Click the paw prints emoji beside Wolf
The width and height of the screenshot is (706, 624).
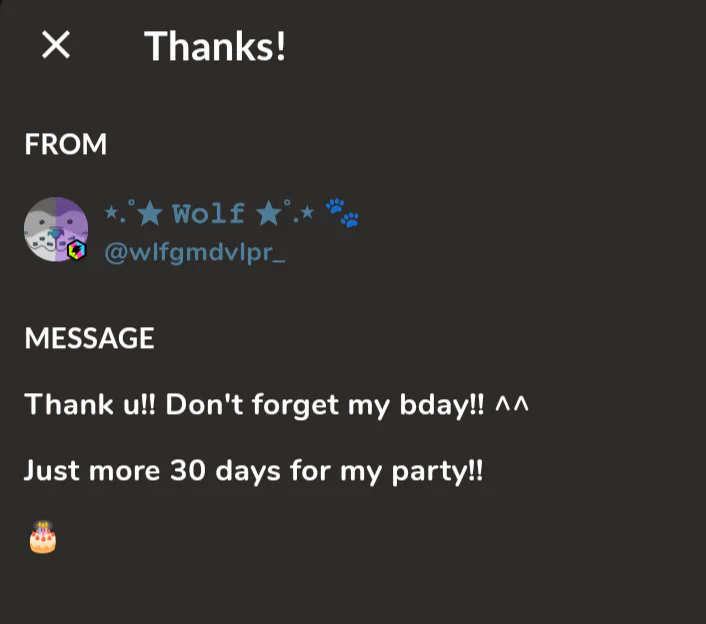pyautogui.click(x=342, y=212)
